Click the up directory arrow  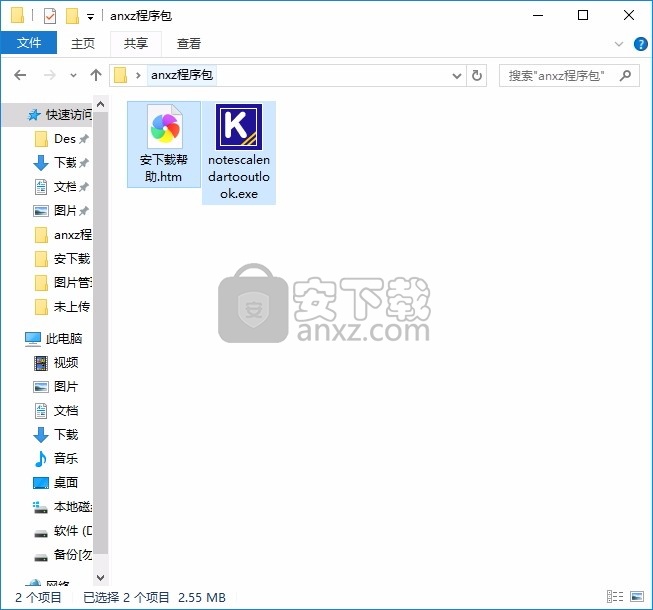pos(96,75)
